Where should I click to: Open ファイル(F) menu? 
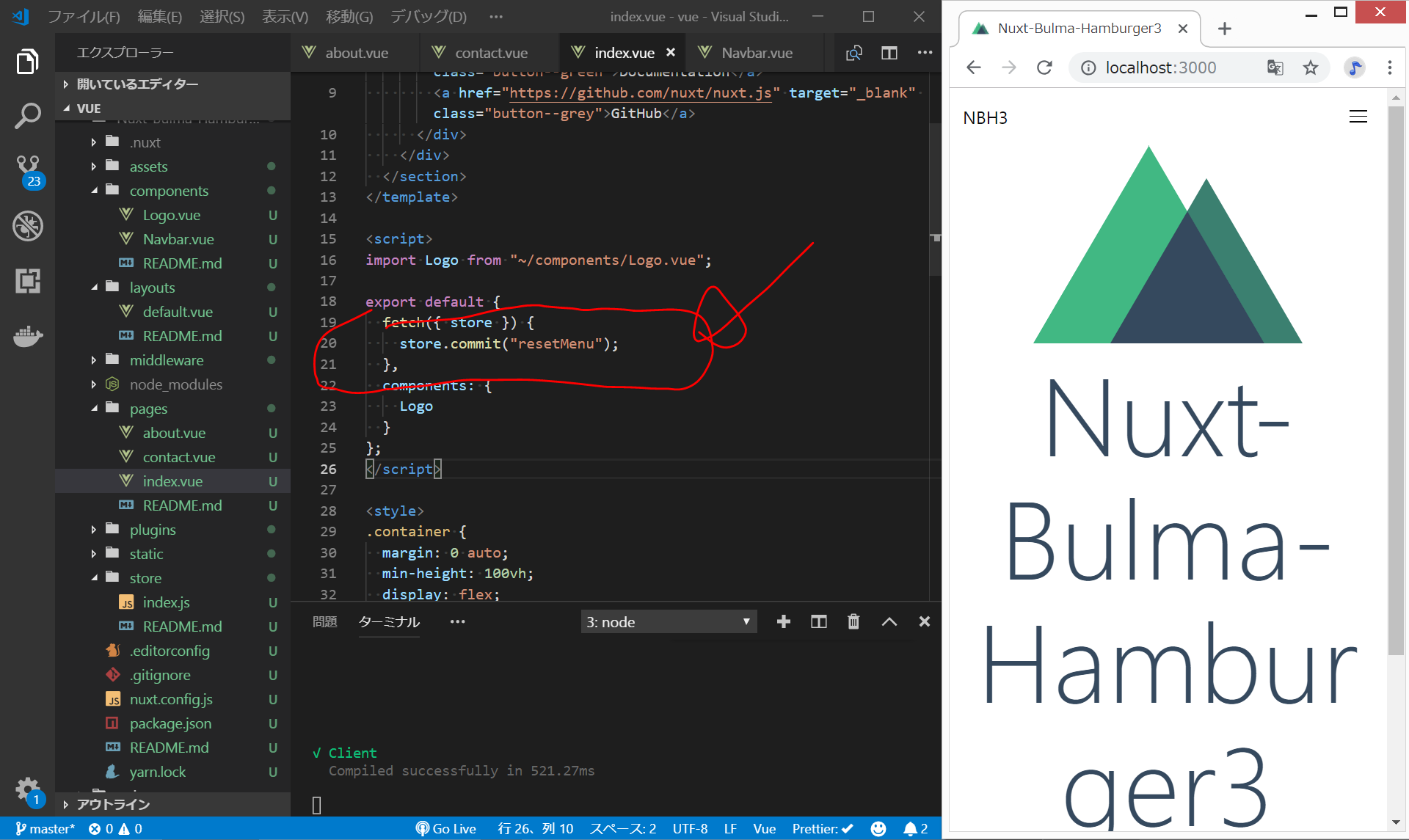84,16
